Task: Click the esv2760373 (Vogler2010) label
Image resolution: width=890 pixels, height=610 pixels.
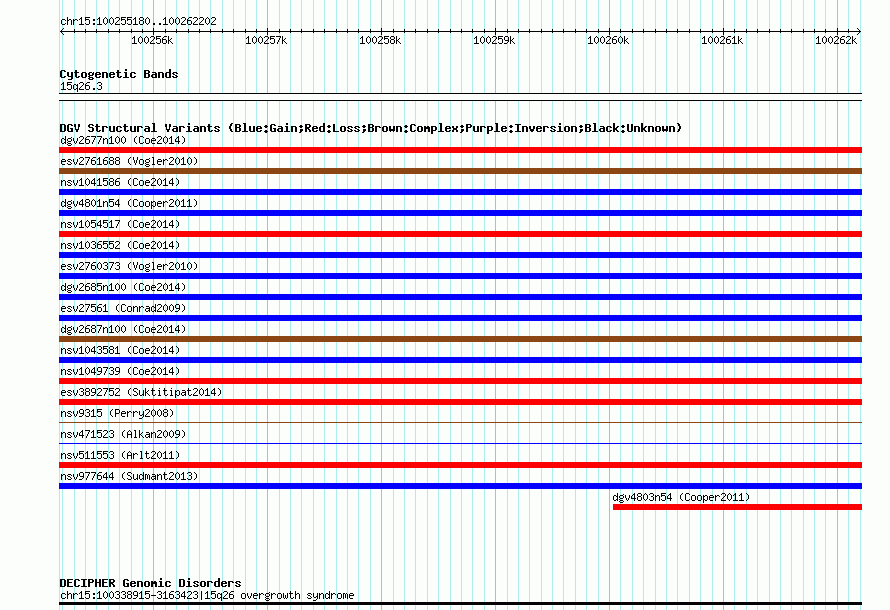Action: [x=129, y=266]
